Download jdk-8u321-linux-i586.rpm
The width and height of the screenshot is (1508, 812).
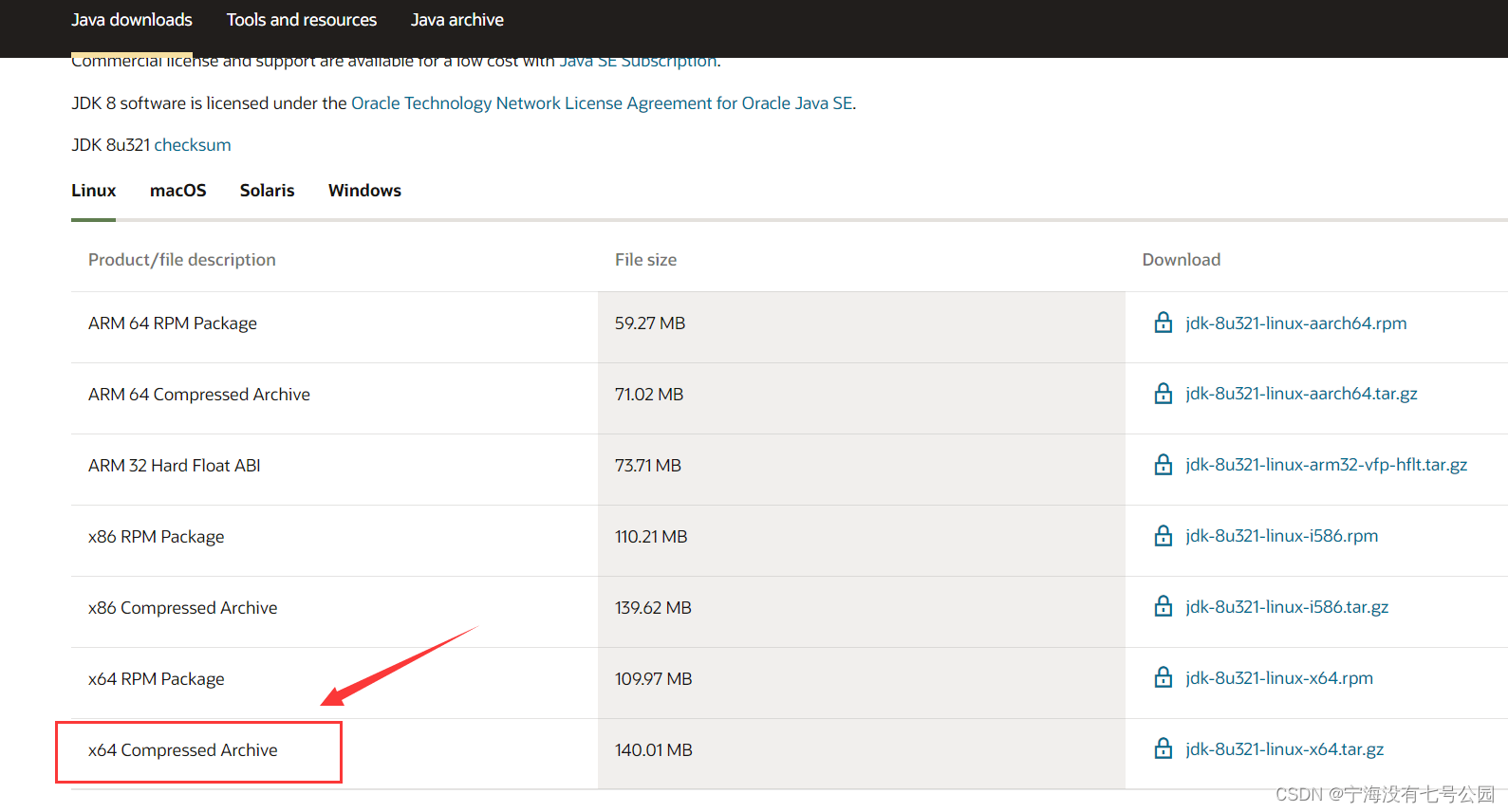(1282, 536)
